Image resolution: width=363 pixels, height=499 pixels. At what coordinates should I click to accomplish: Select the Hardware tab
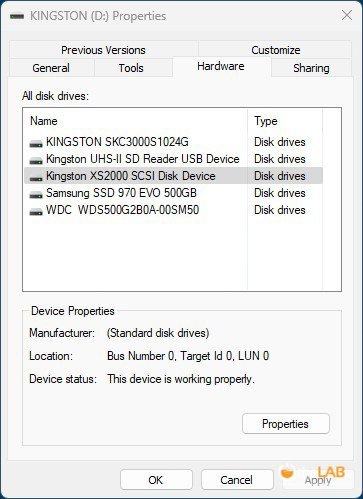[221, 66]
